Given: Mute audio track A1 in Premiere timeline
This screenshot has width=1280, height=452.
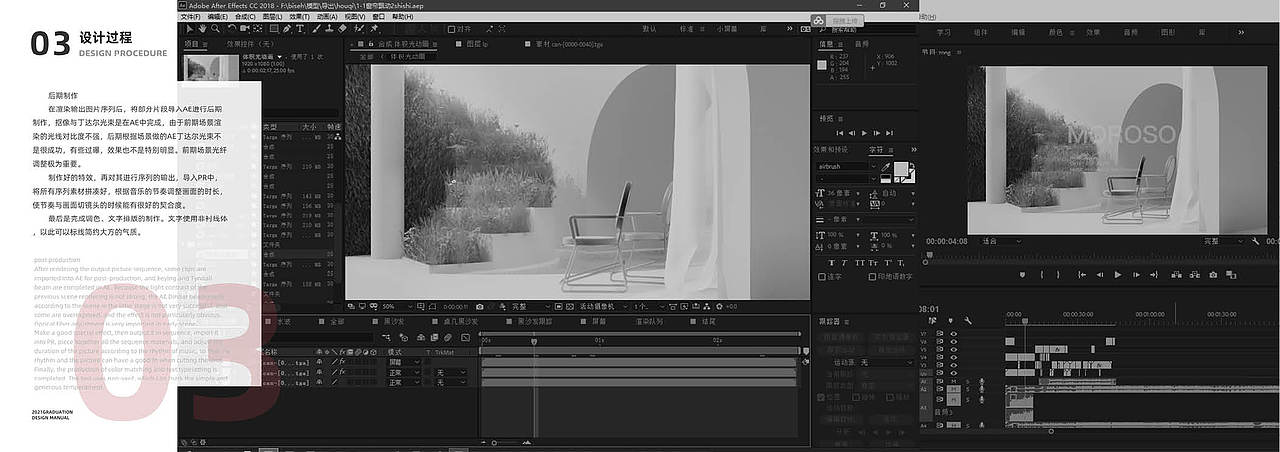Looking at the screenshot, I should coord(954,381).
